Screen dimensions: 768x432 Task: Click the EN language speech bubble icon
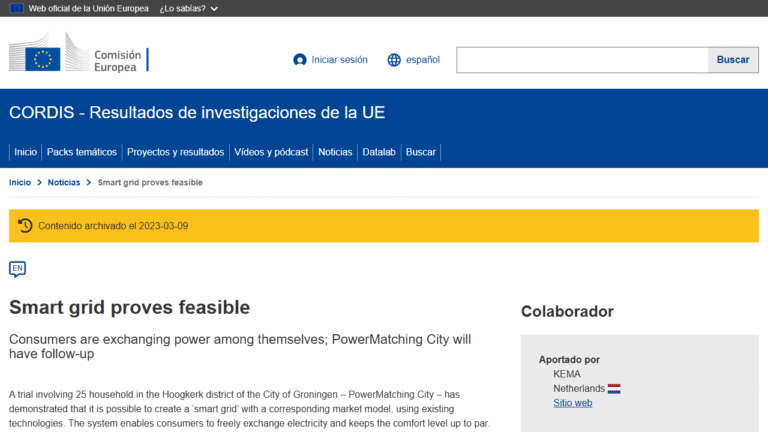point(17,268)
